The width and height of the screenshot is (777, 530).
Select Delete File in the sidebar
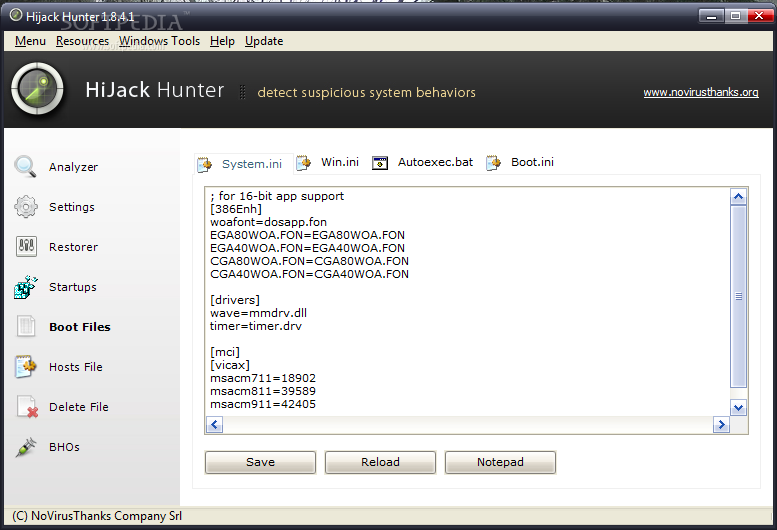(x=79, y=407)
